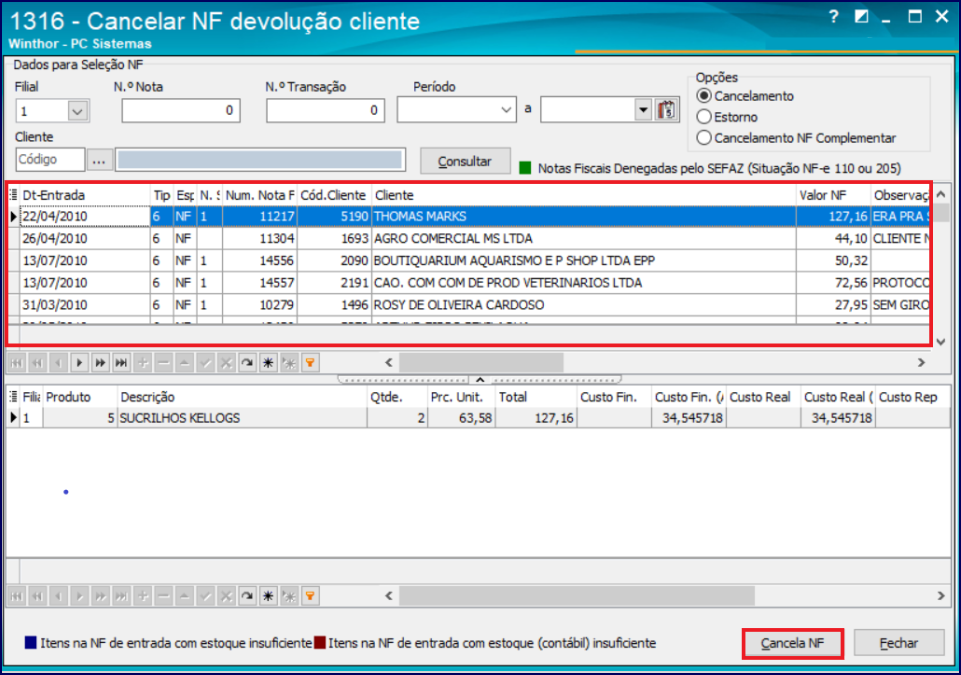Collapse the splitter chevron between the grids
Viewport: 961px width, 675px height.
pos(480,379)
